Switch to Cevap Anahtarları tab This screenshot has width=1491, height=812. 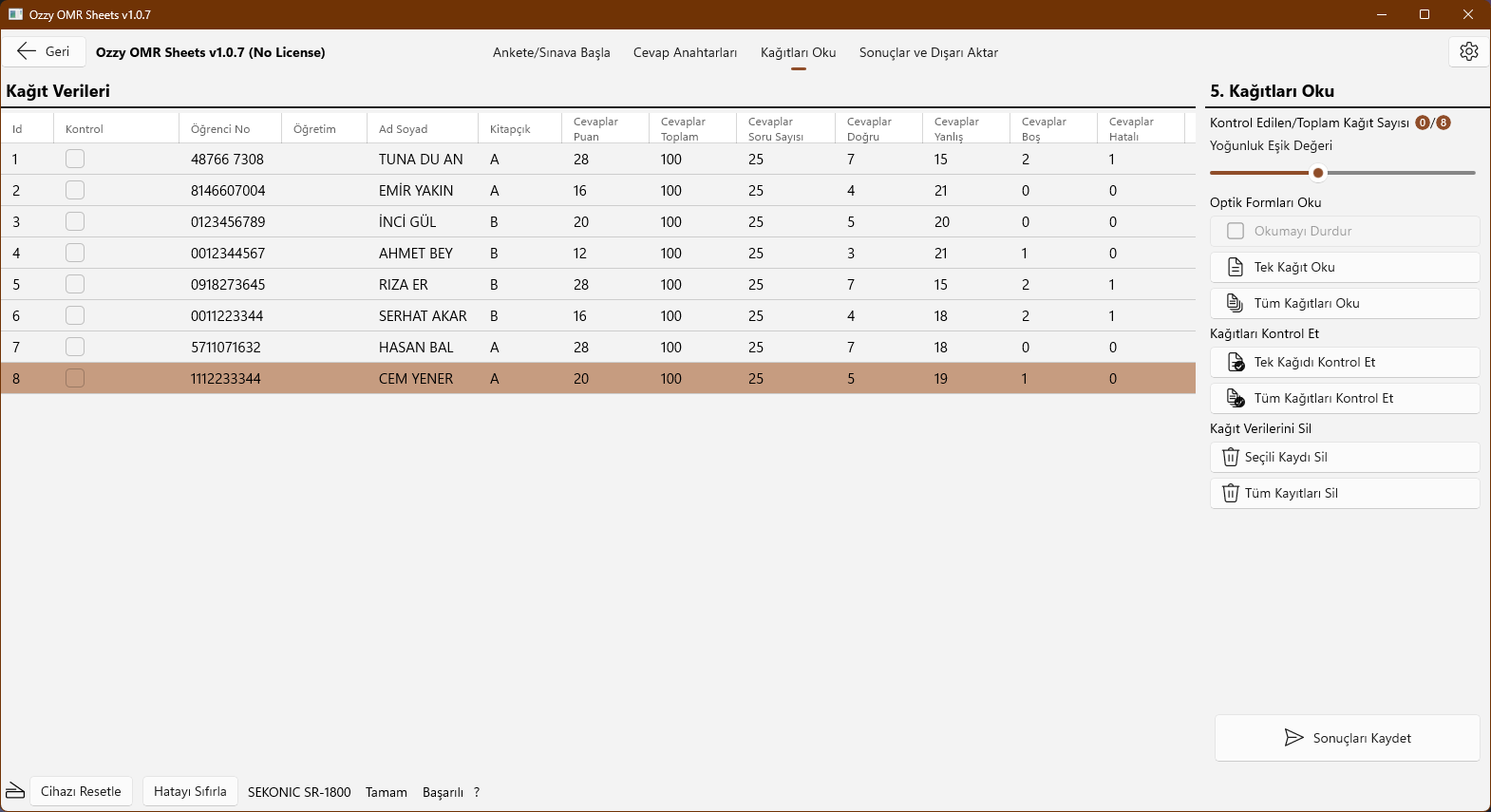685,52
